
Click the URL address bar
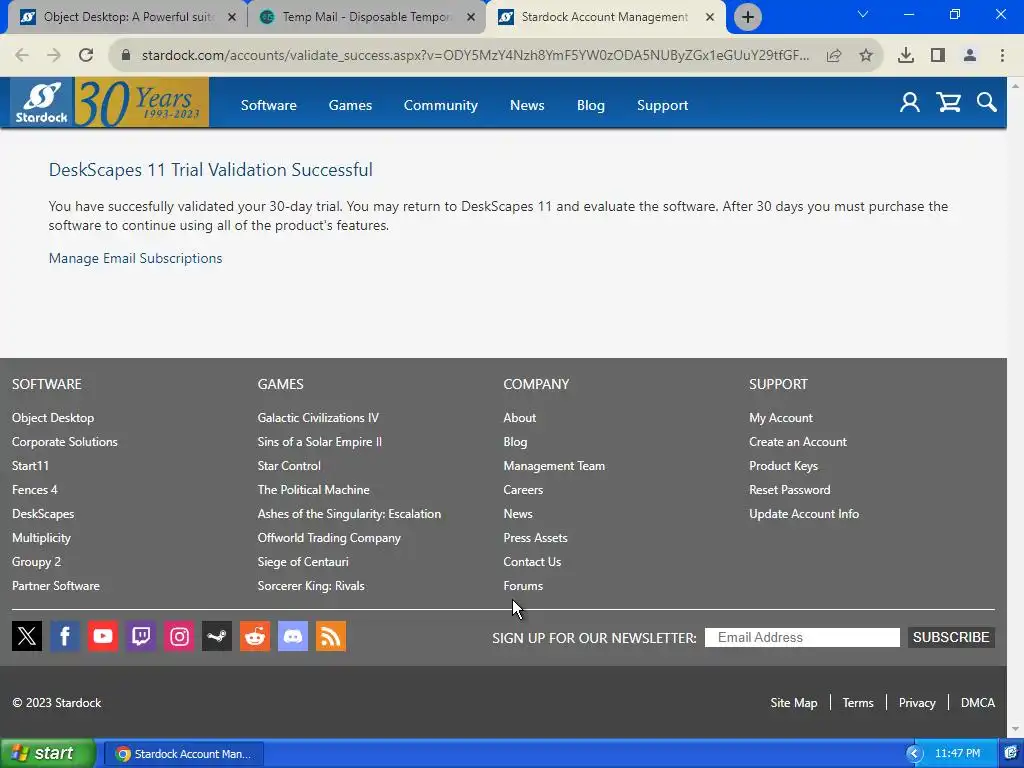pyautogui.click(x=475, y=56)
